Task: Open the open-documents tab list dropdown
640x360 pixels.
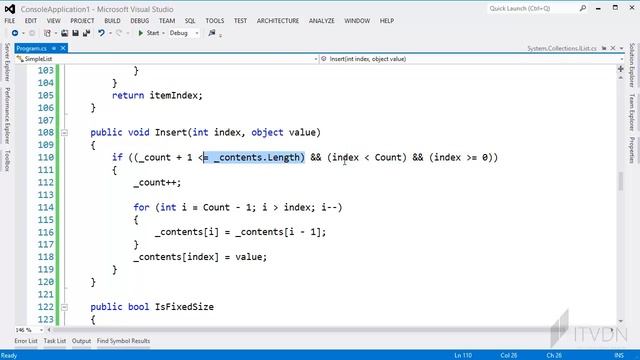Action: point(621,48)
